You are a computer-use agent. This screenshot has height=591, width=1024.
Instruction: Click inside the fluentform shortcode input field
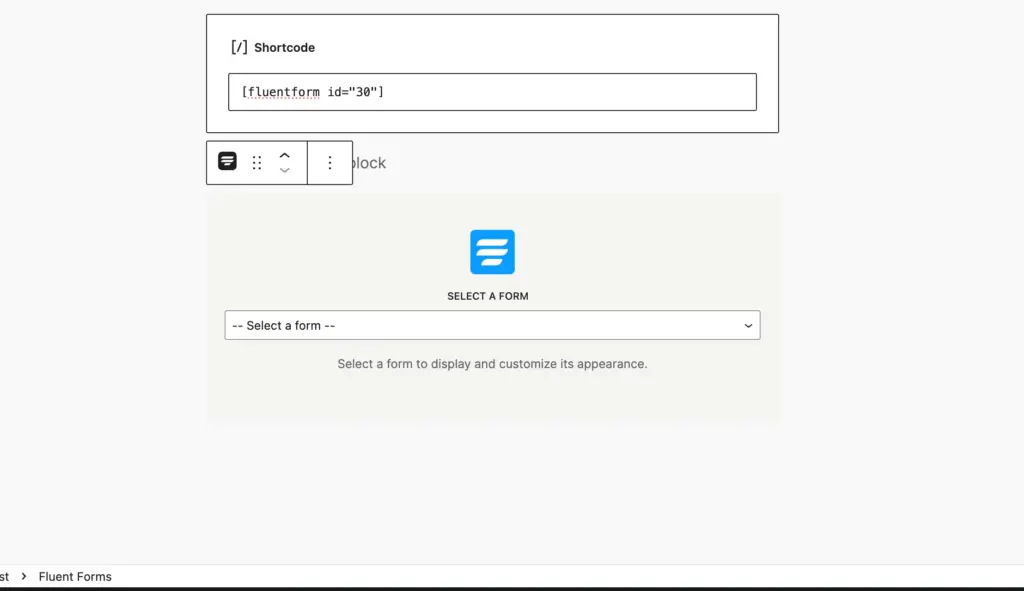point(492,91)
